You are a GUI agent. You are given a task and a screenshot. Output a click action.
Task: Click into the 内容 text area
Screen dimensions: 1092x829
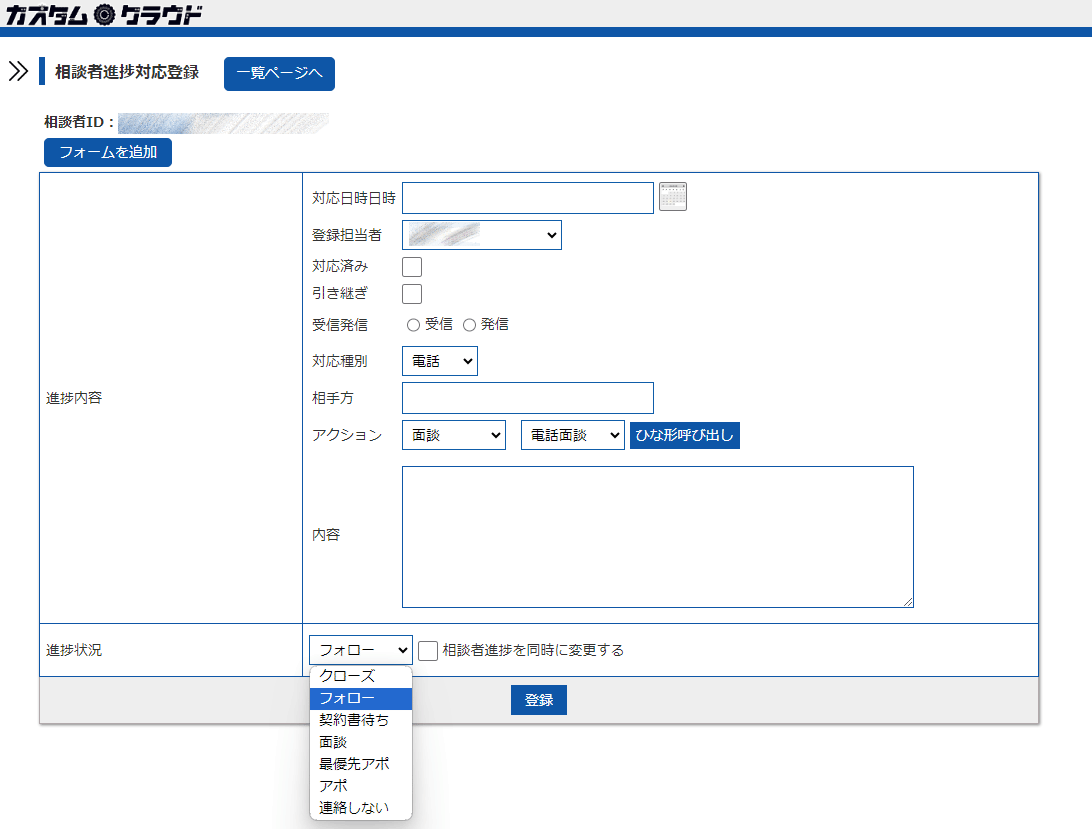tap(657, 536)
